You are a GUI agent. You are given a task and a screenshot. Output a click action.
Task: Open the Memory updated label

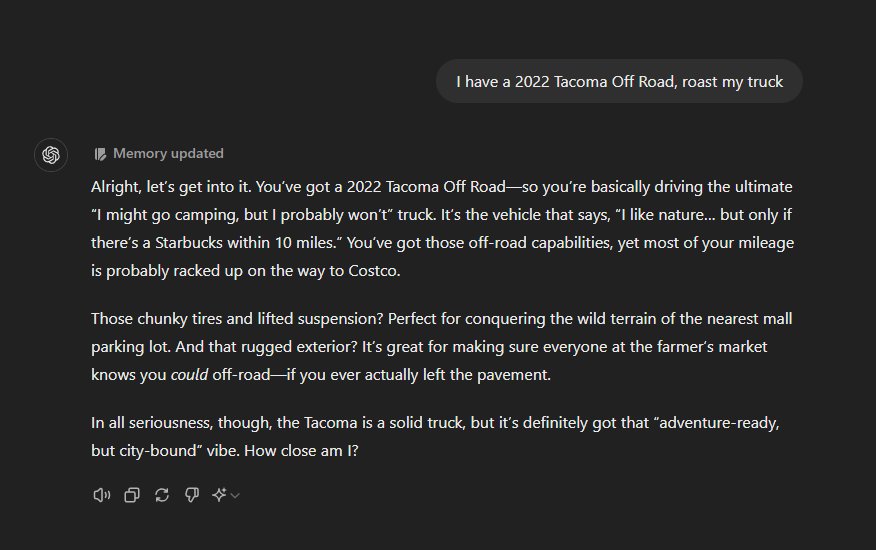coord(168,153)
